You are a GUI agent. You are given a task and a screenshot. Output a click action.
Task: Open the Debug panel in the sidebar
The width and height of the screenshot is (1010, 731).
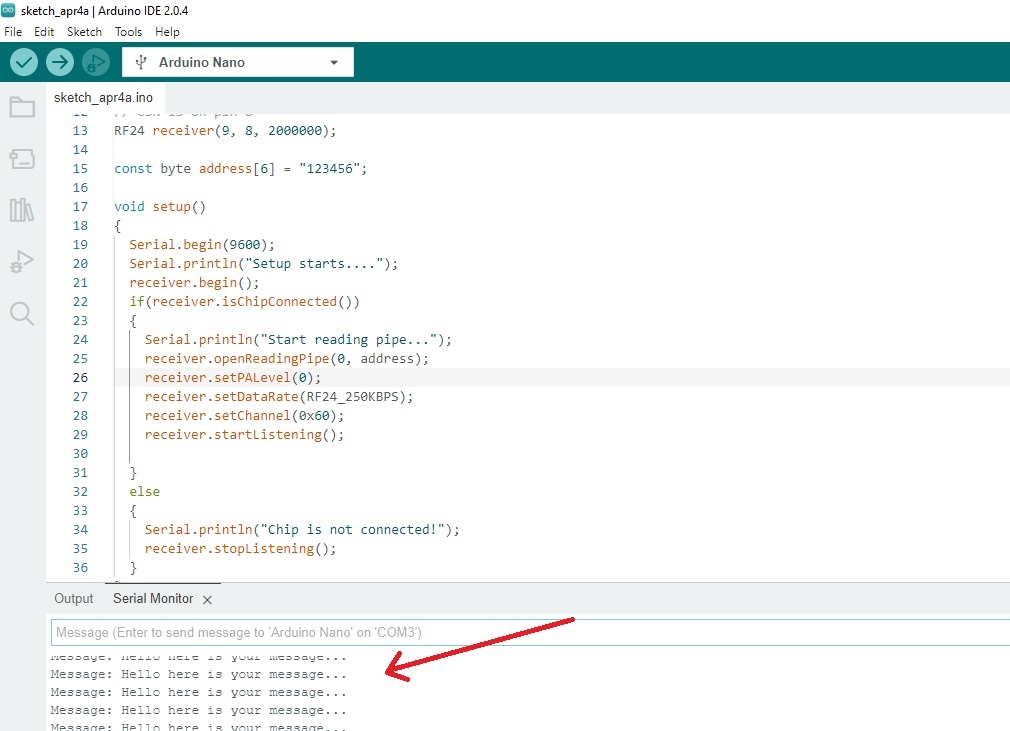click(x=22, y=261)
